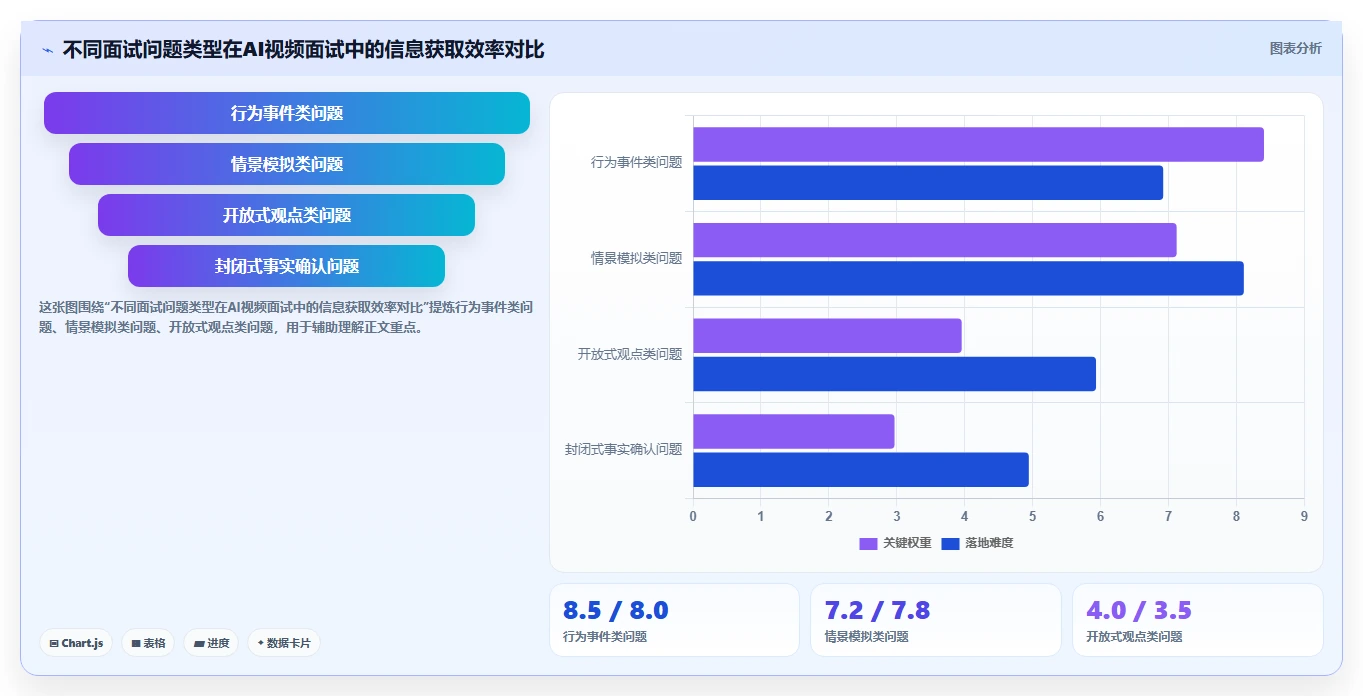This screenshot has width=1363, height=696.
Task: Click the chart title heading text
Action: 303,49
